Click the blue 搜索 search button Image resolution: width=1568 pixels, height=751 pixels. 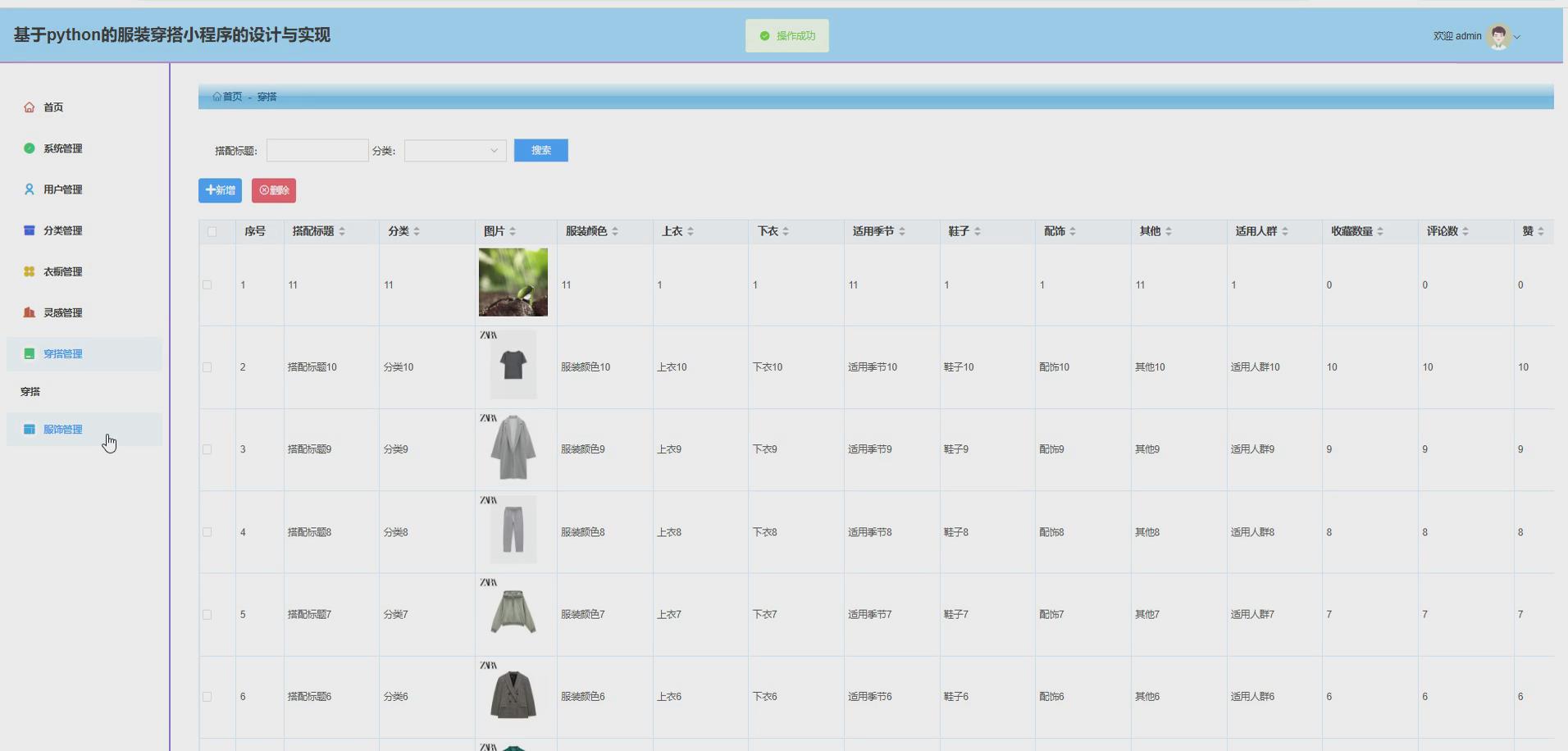pos(541,151)
